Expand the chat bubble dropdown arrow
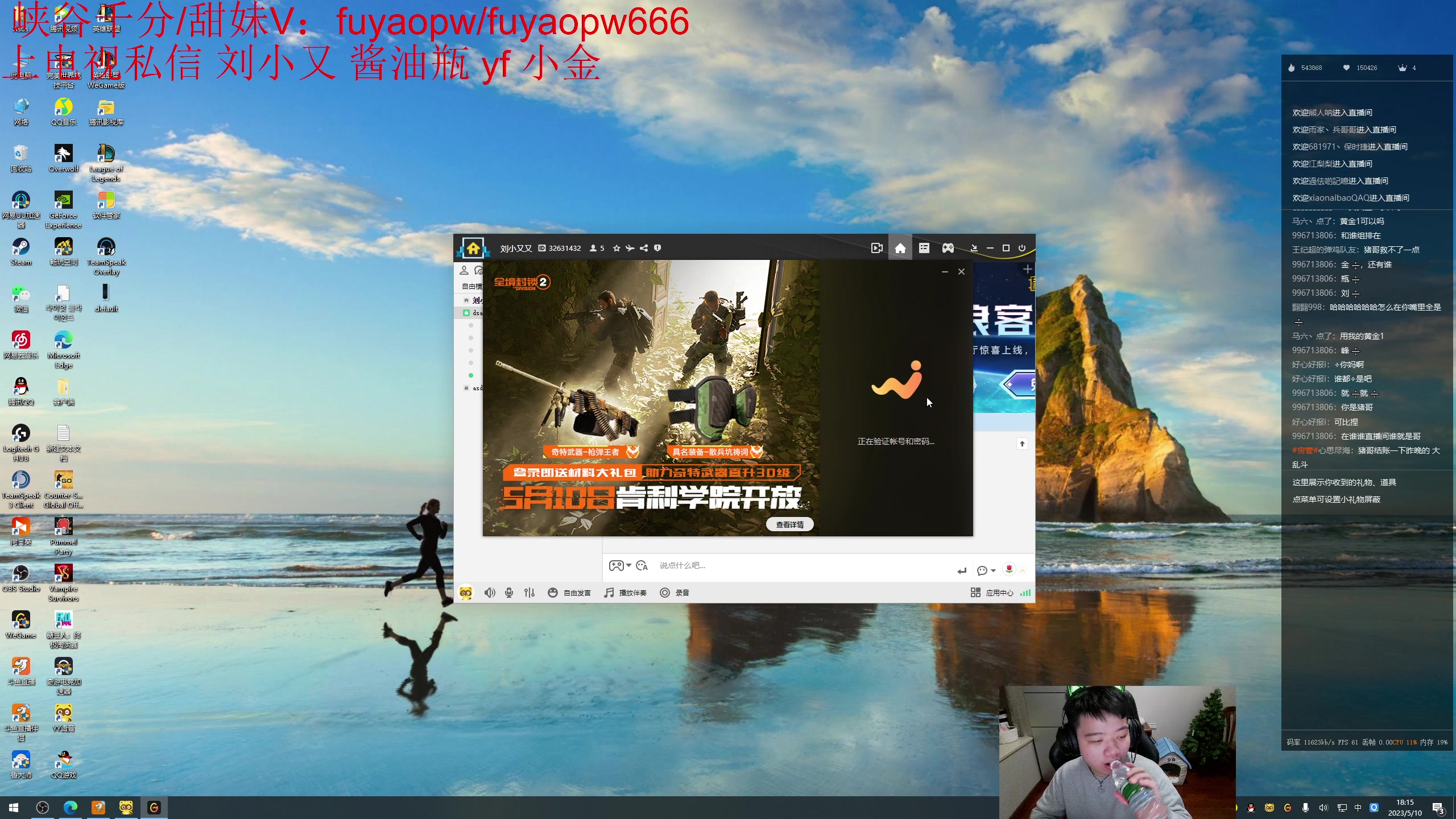The image size is (1456, 819). [x=993, y=570]
